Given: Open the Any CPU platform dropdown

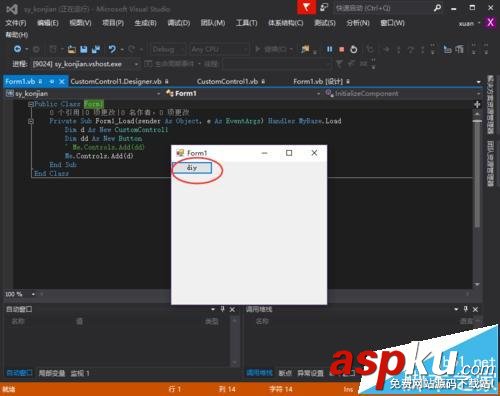Looking at the screenshot, I should (219, 50).
